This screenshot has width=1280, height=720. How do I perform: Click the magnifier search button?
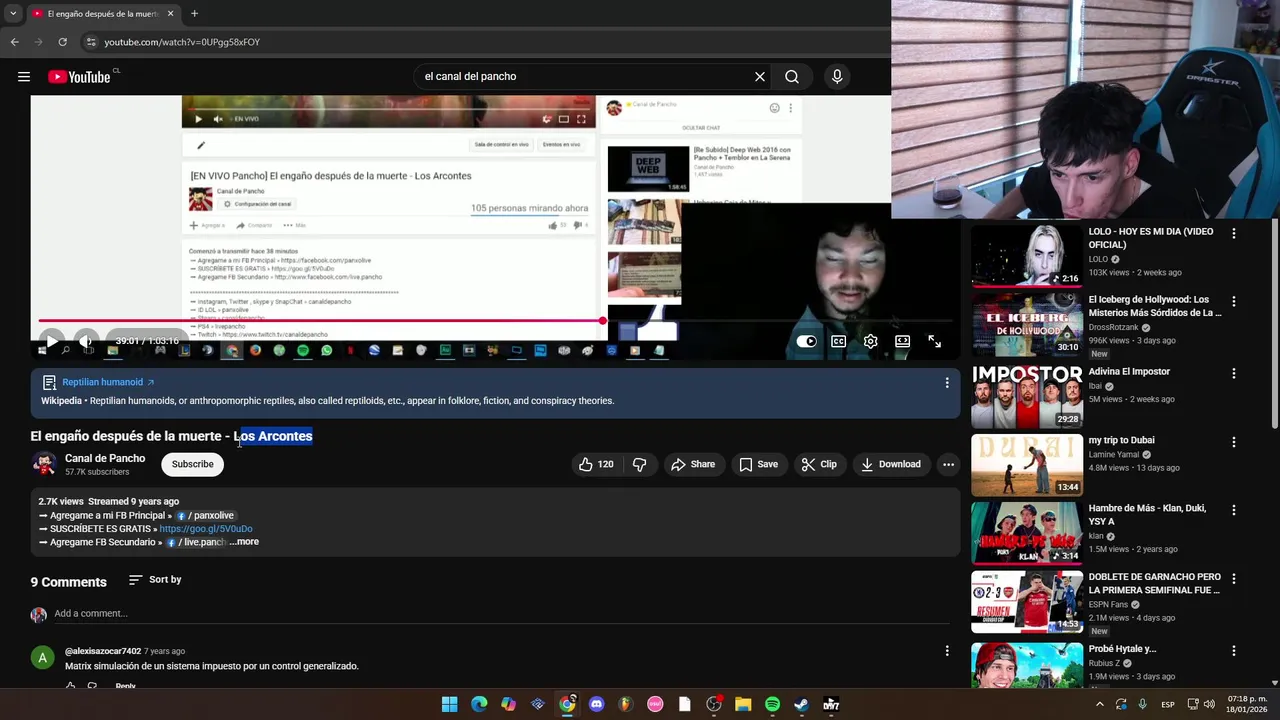click(x=792, y=77)
